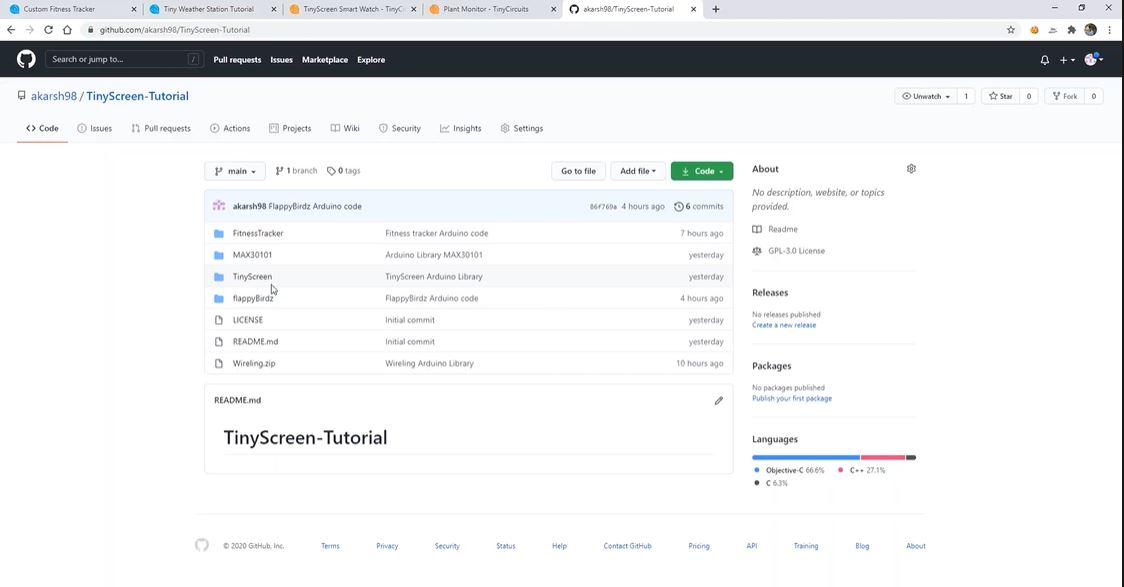Click the flappyBirdz folder icon
The height and width of the screenshot is (587, 1124).
[219, 298]
